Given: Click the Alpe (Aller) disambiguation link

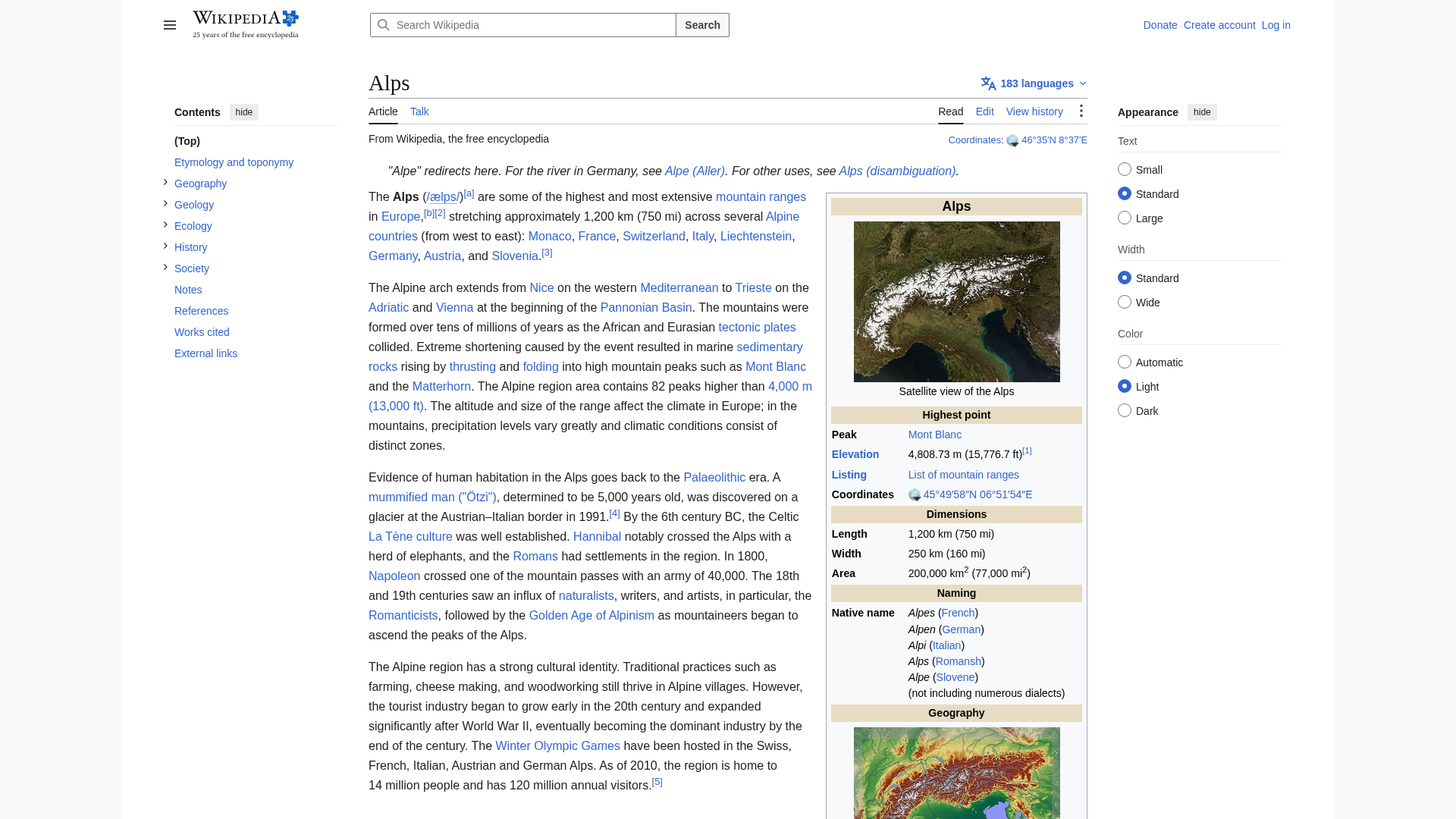Looking at the screenshot, I should [695, 171].
